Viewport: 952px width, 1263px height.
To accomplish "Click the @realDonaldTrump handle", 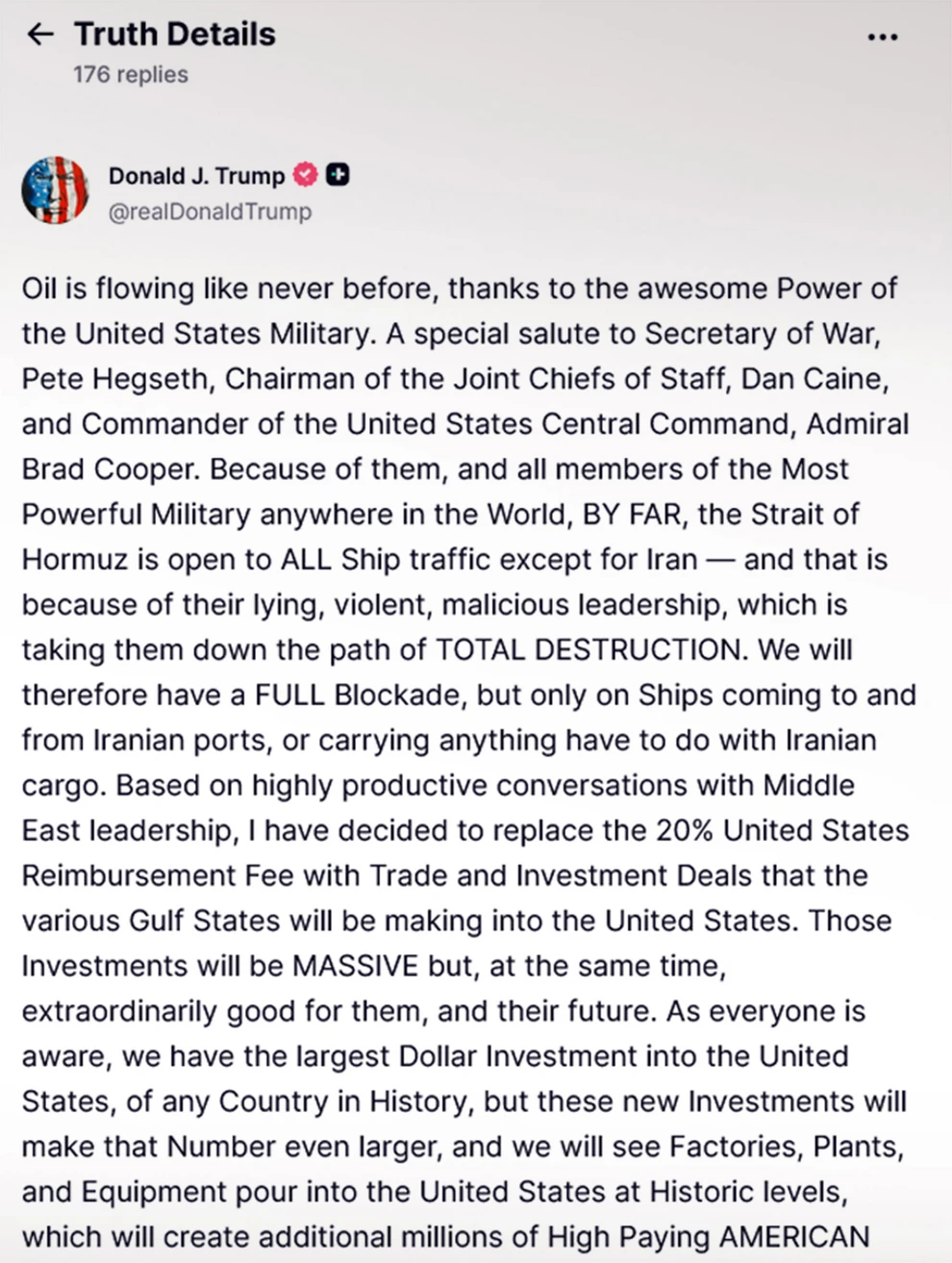I will [x=210, y=212].
